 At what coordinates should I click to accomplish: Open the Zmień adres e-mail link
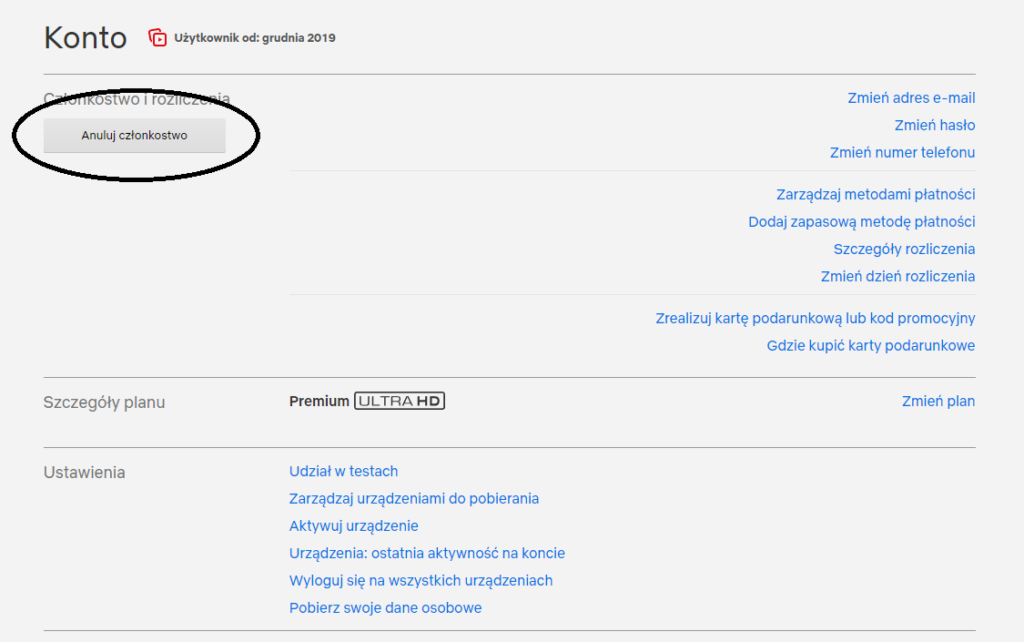tap(911, 98)
